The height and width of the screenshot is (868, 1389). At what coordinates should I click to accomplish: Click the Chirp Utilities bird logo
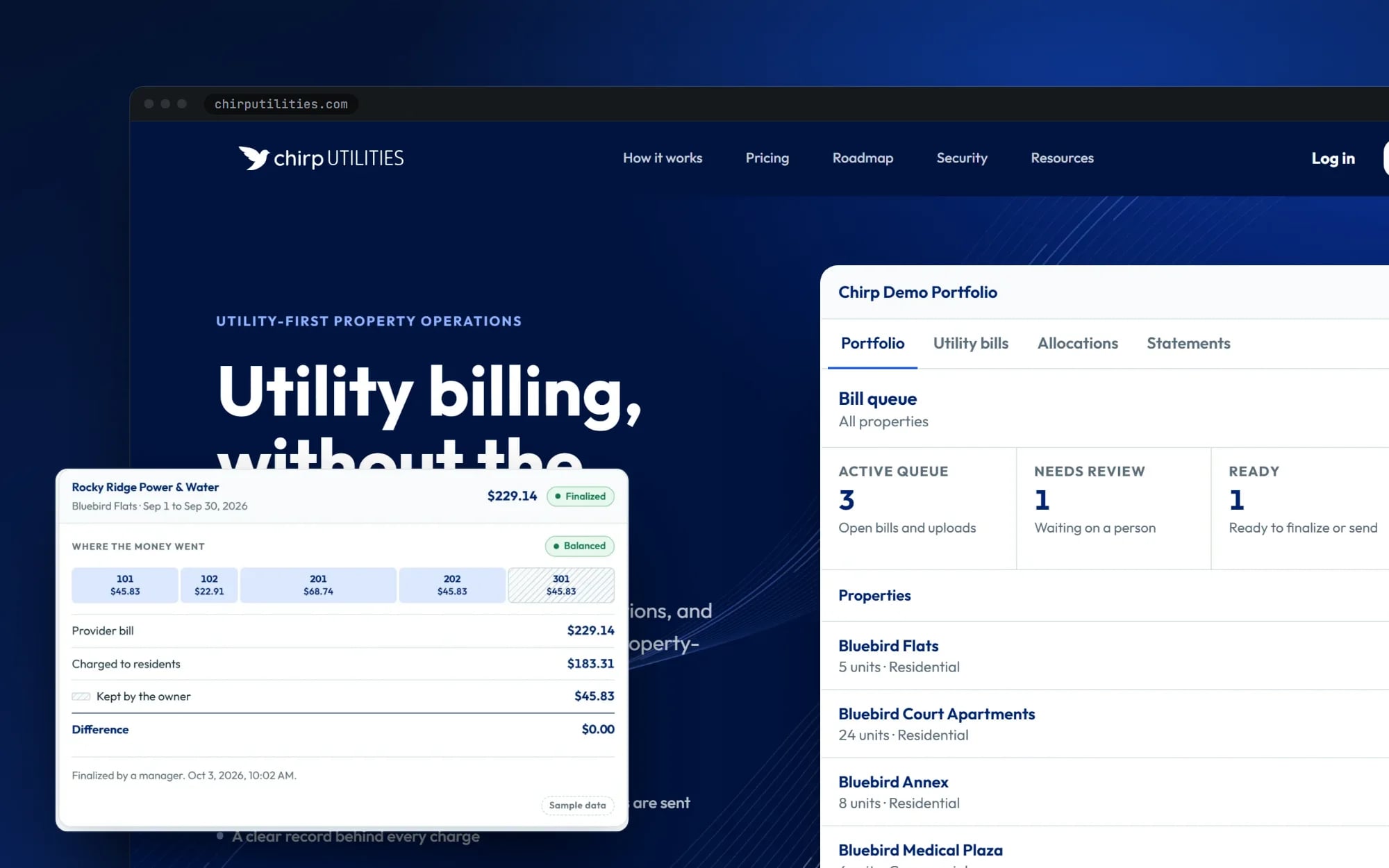point(253,158)
